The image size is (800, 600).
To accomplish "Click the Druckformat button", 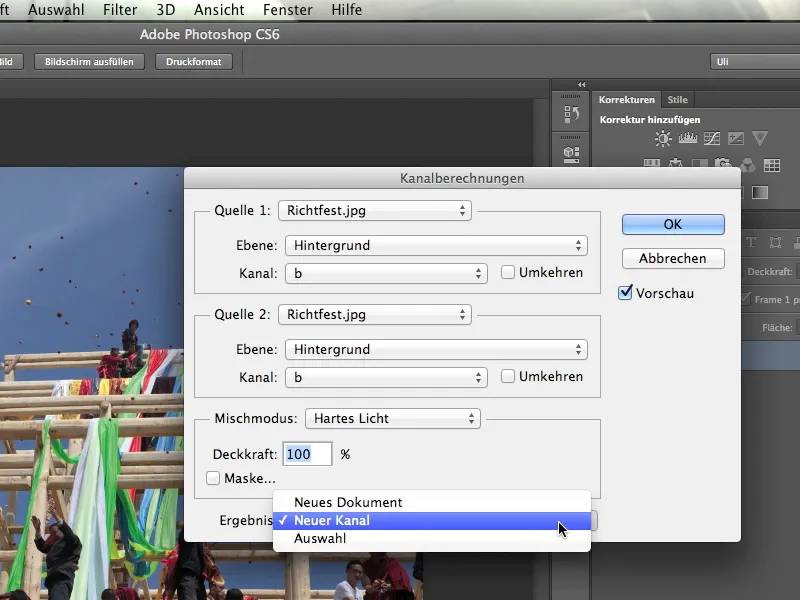I will click(194, 62).
